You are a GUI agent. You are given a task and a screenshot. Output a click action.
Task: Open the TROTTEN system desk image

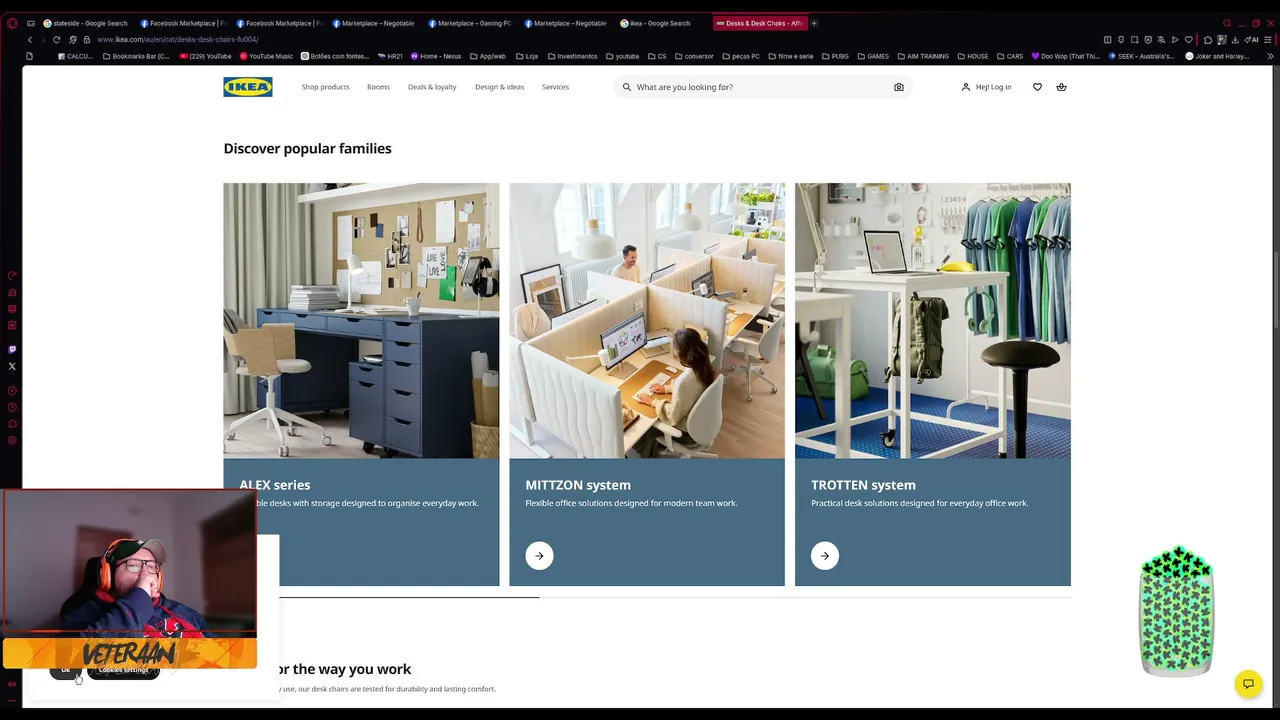point(933,320)
